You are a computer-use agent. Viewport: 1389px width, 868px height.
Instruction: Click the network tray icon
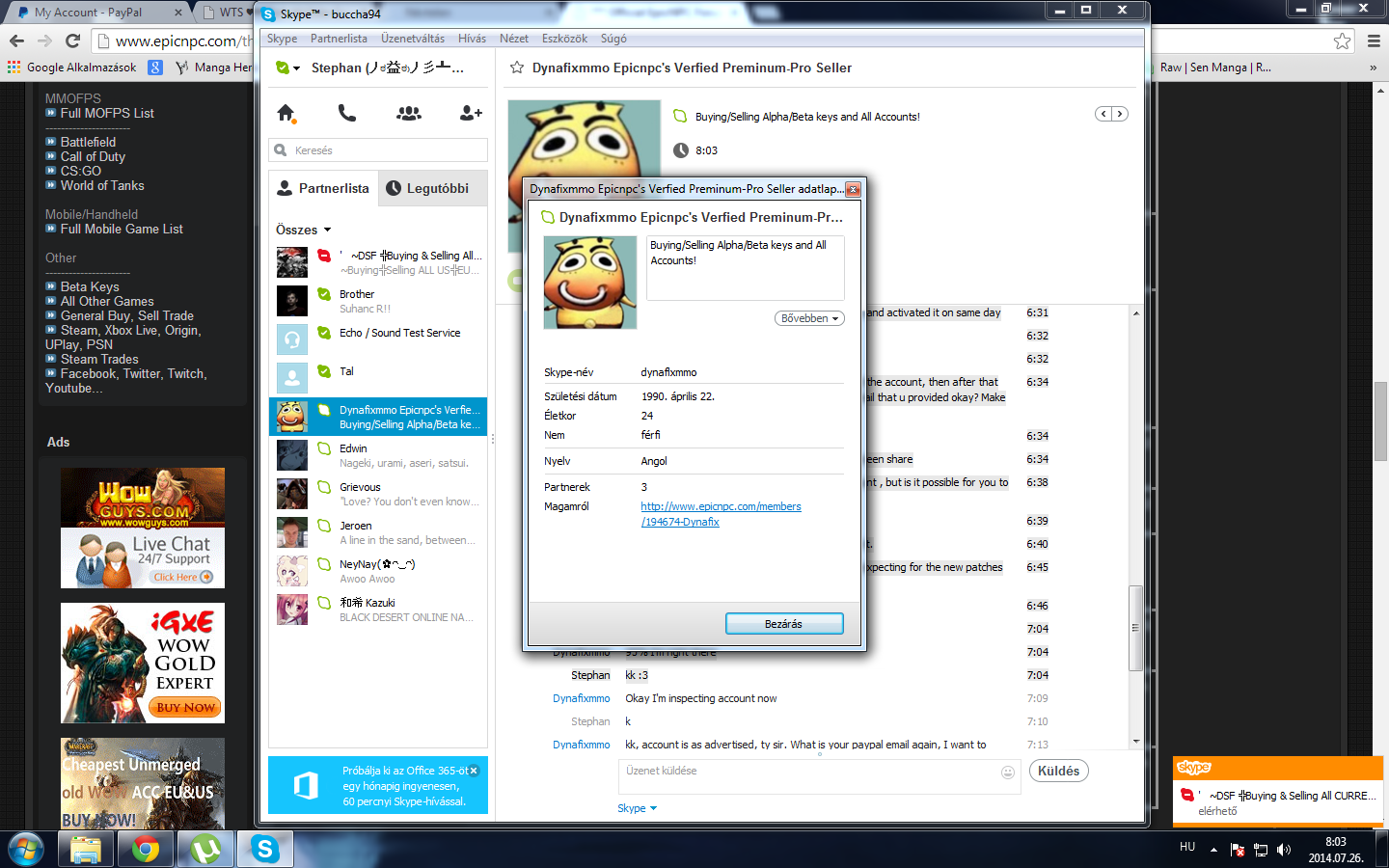(1261, 850)
